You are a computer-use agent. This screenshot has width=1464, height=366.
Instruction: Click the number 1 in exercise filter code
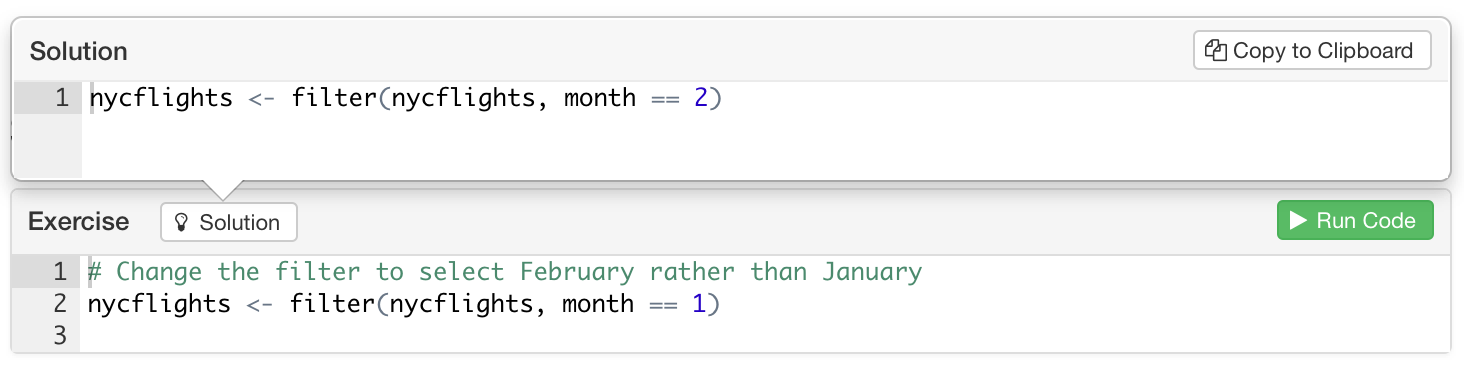click(699, 303)
